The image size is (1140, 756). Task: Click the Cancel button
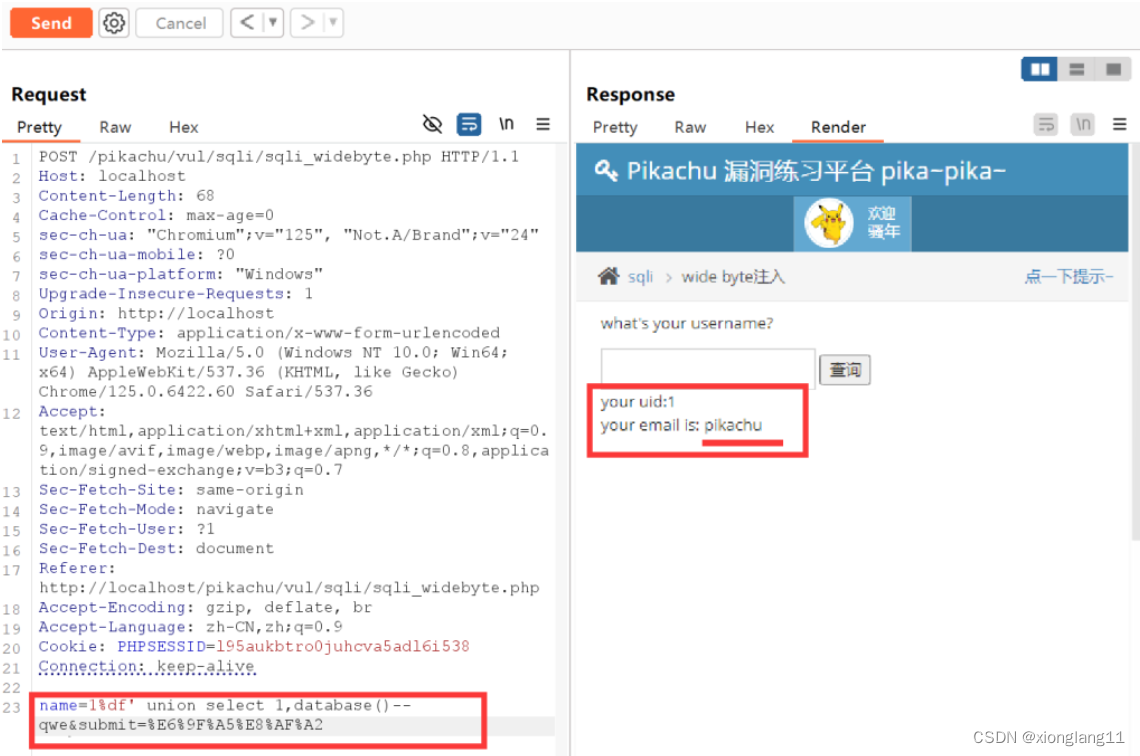click(180, 23)
